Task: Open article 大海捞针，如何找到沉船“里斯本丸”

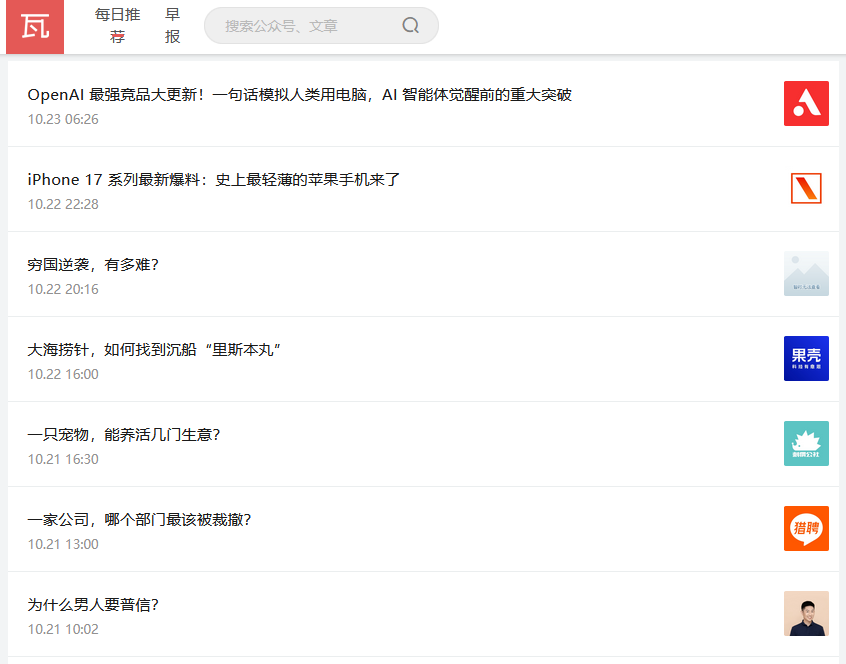Action: click(x=154, y=350)
